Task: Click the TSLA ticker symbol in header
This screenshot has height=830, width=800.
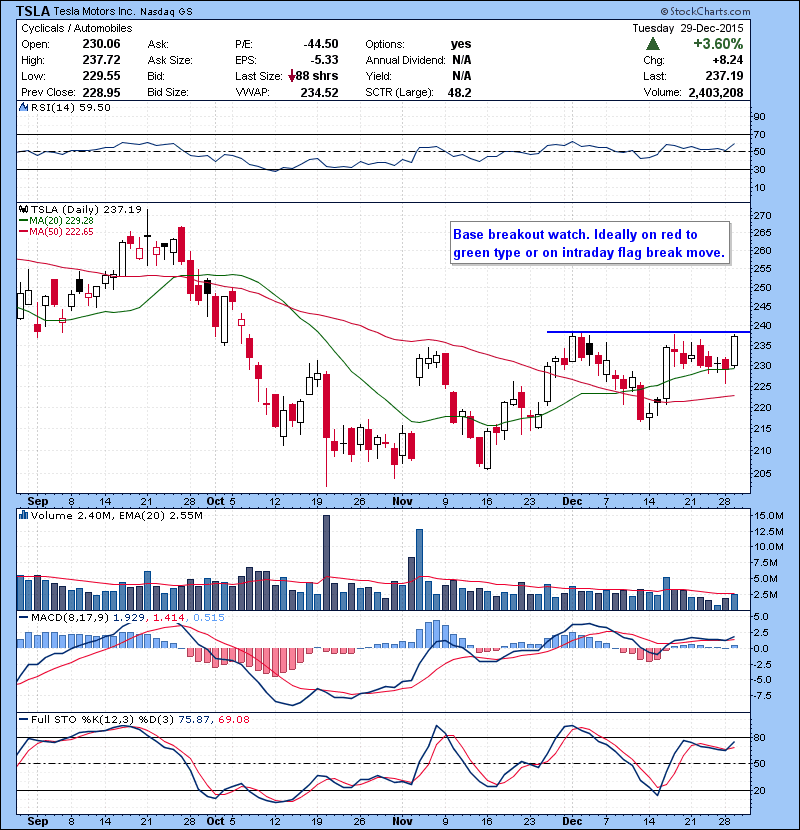Action: tap(33, 11)
